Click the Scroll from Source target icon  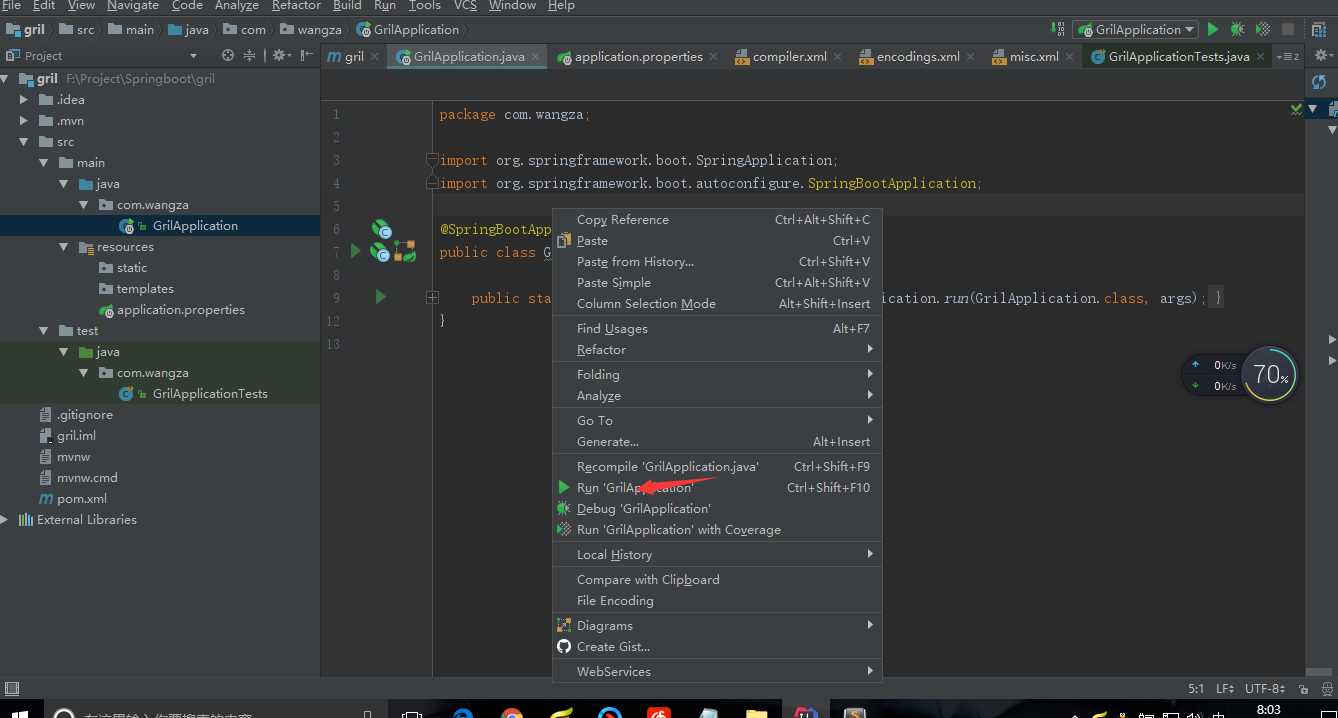(228, 56)
